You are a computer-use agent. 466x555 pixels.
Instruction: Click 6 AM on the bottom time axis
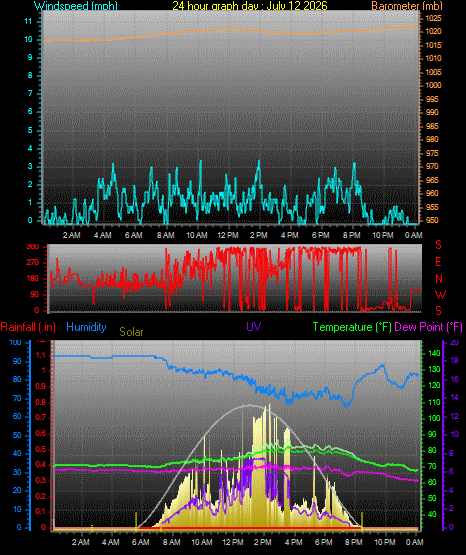click(x=140, y=542)
